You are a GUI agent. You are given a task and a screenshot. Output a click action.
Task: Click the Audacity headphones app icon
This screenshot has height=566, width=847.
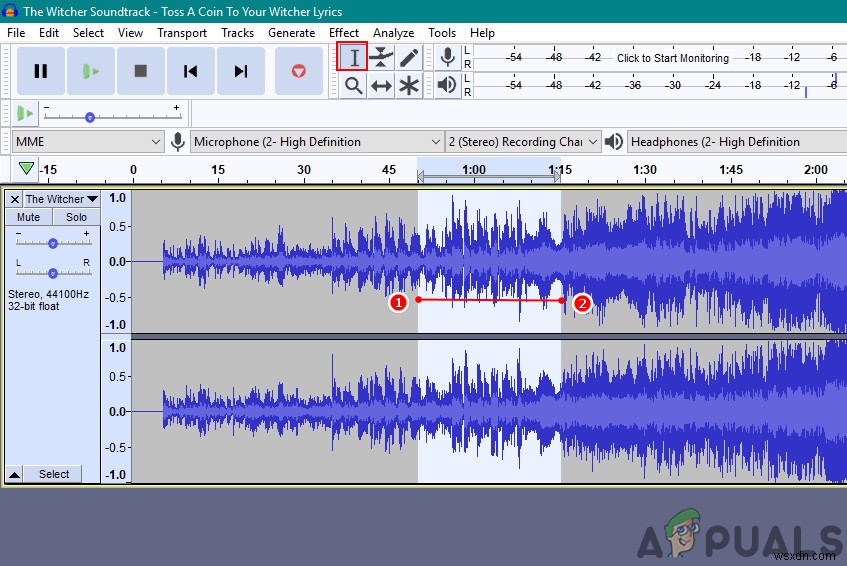point(10,11)
